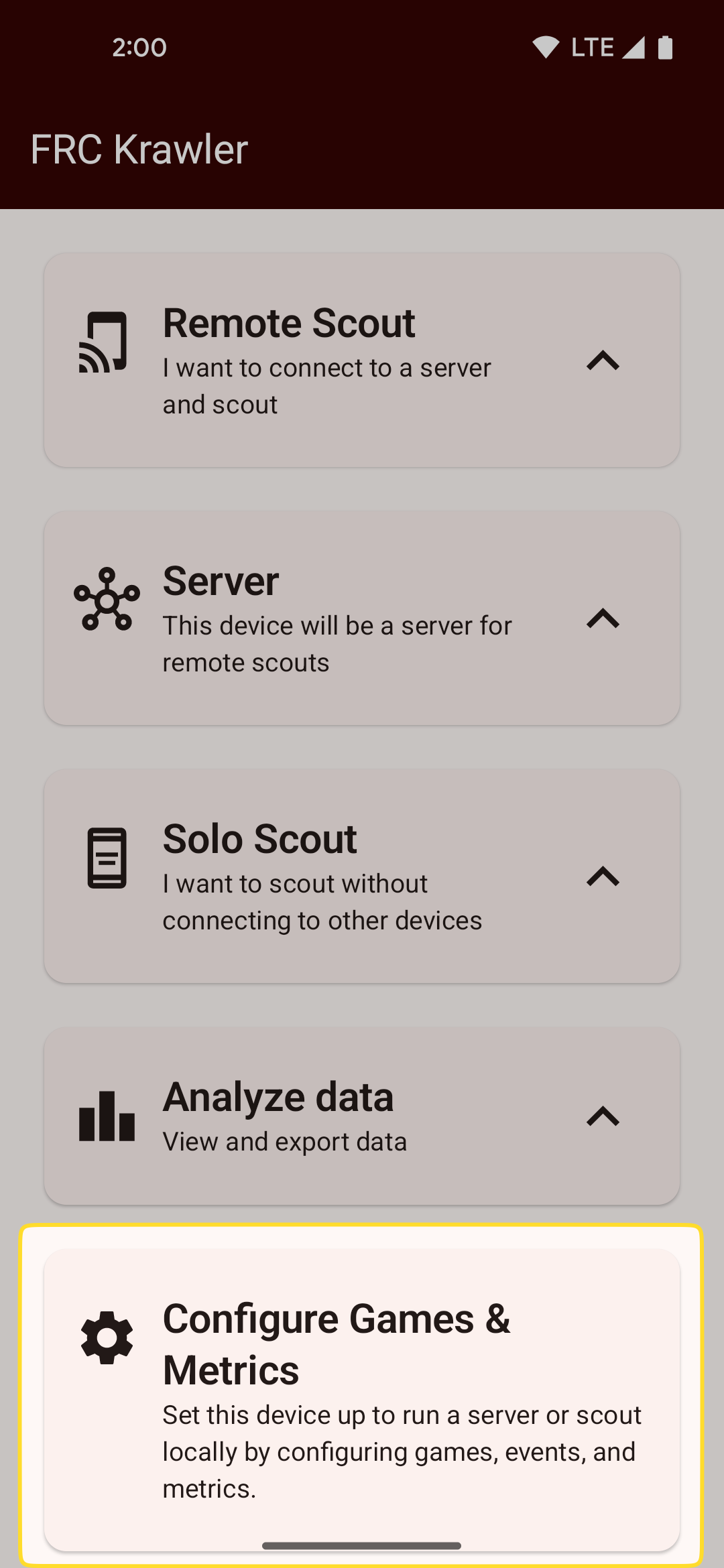Tap the Analyze data bar chart icon
The image size is (724, 1568).
(x=107, y=1116)
